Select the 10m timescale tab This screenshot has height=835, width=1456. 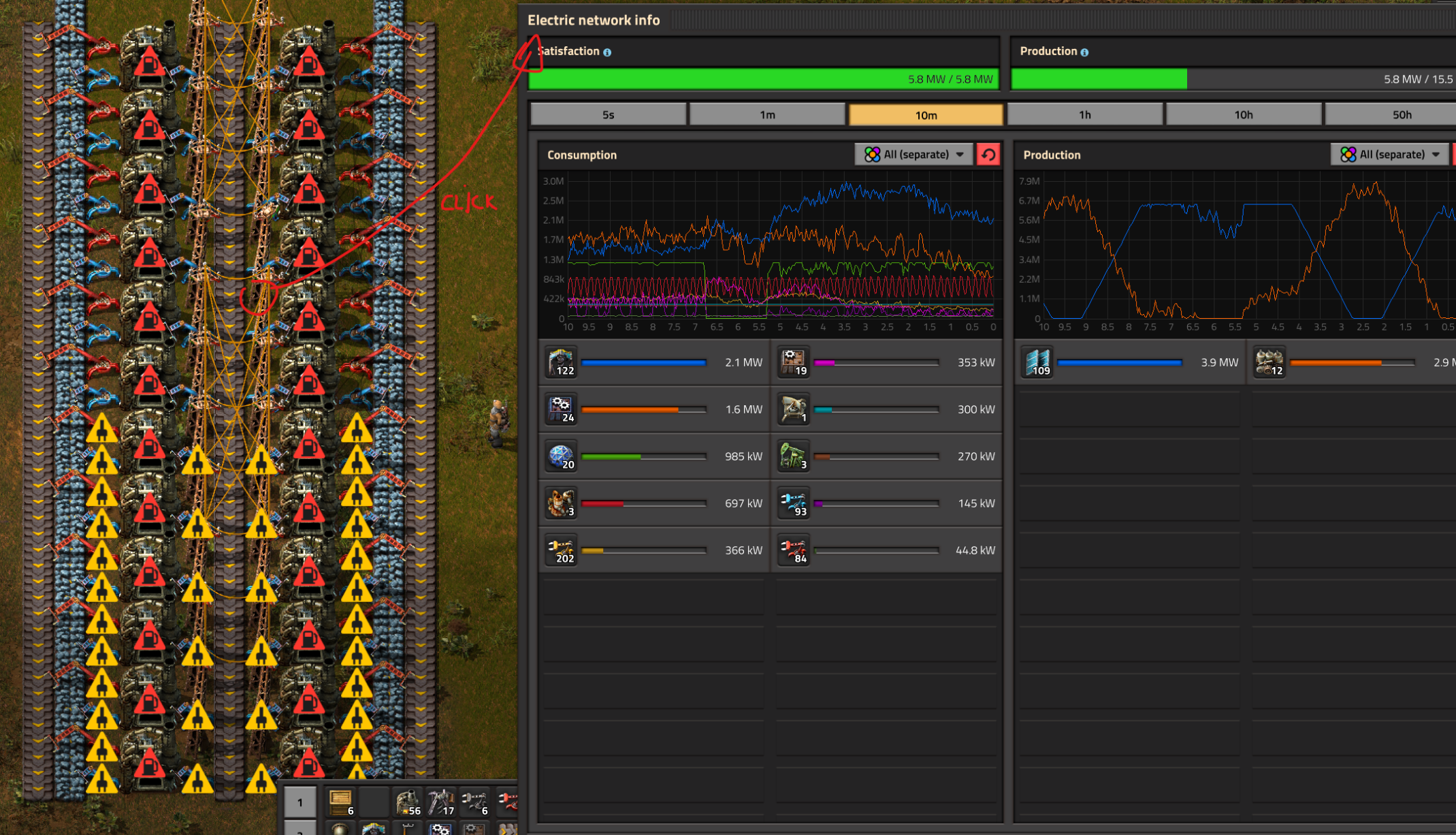coord(926,114)
